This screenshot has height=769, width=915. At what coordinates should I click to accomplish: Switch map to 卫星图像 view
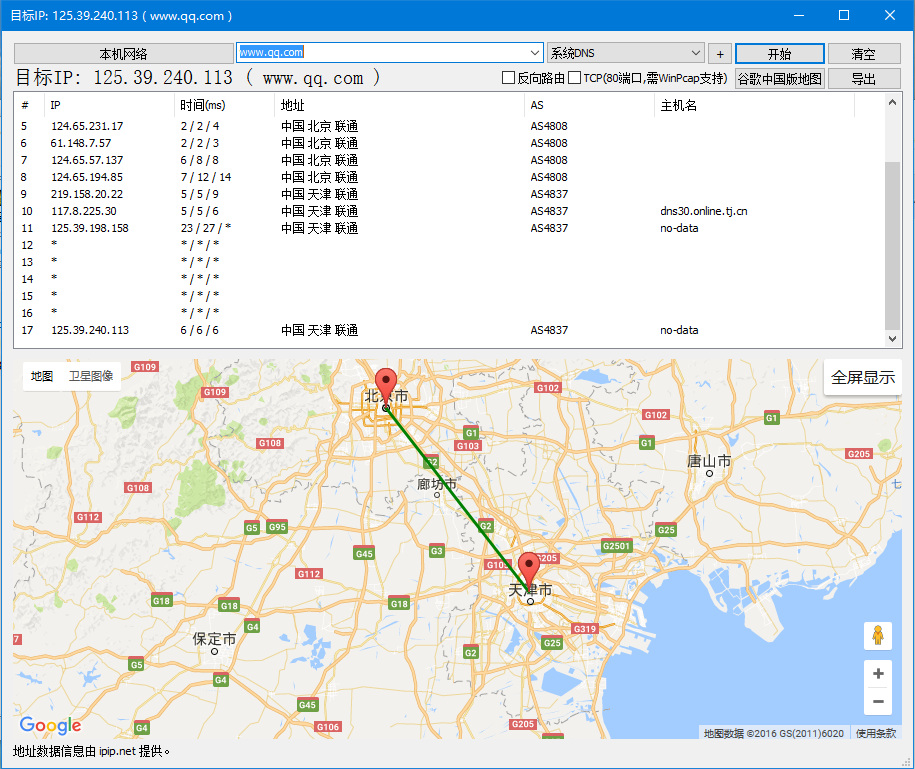click(90, 376)
